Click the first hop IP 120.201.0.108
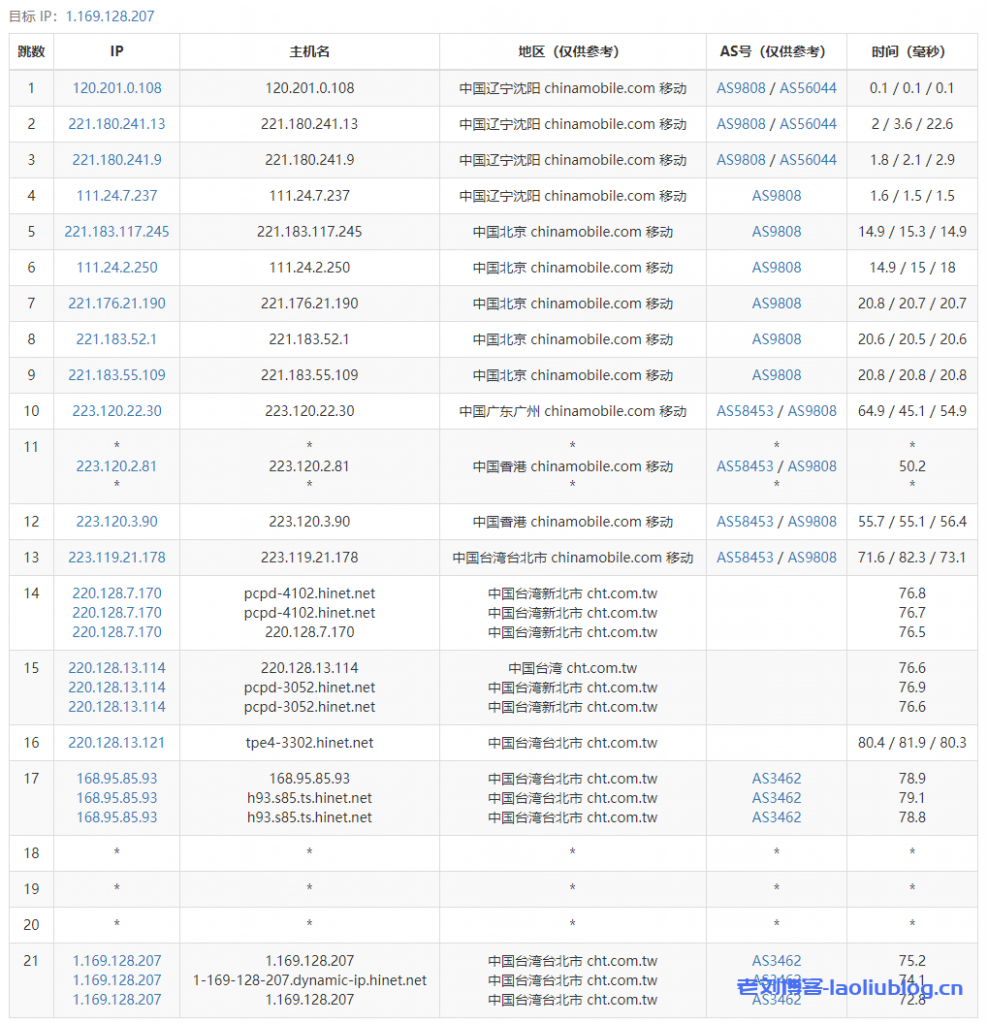 (x=115, y=88)
